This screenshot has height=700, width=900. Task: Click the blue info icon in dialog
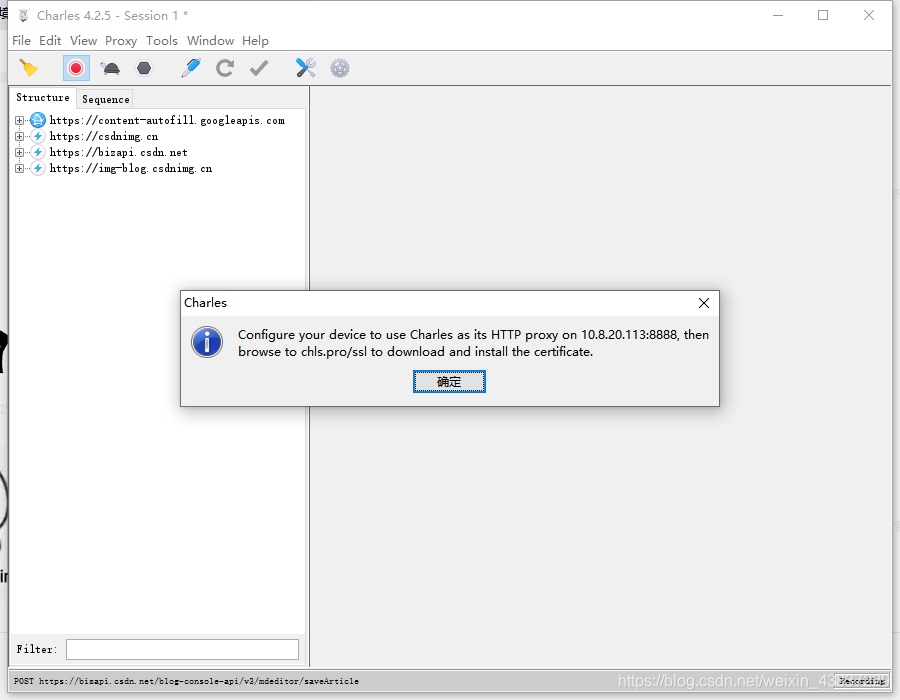(207, 343)
